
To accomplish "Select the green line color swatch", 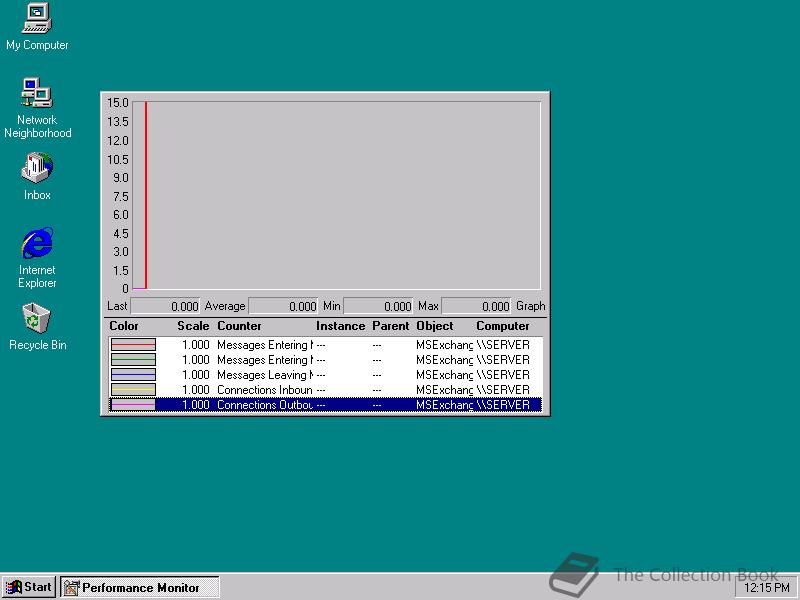I will click(133, 360).
